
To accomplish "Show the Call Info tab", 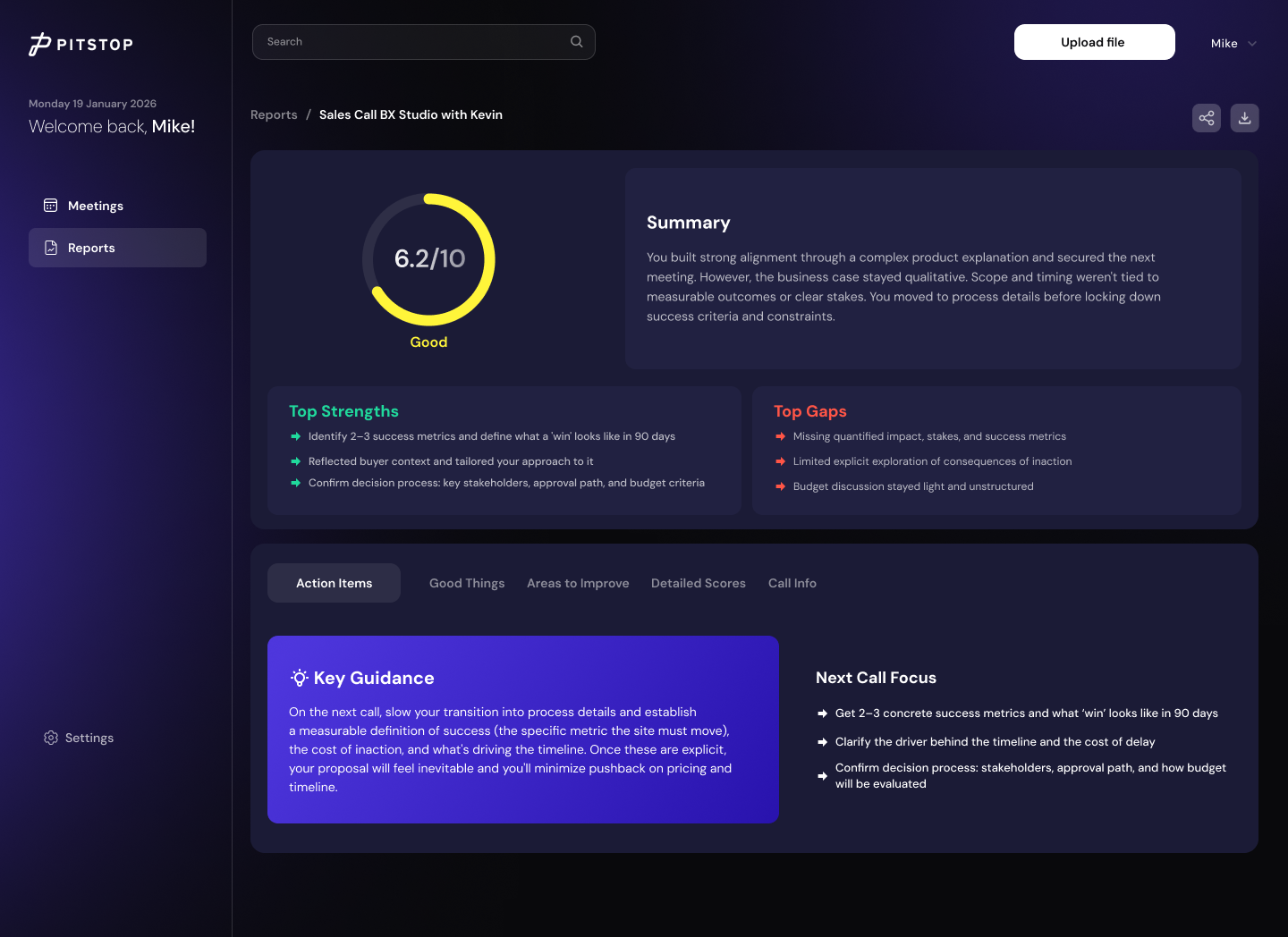I will [792, 583].
